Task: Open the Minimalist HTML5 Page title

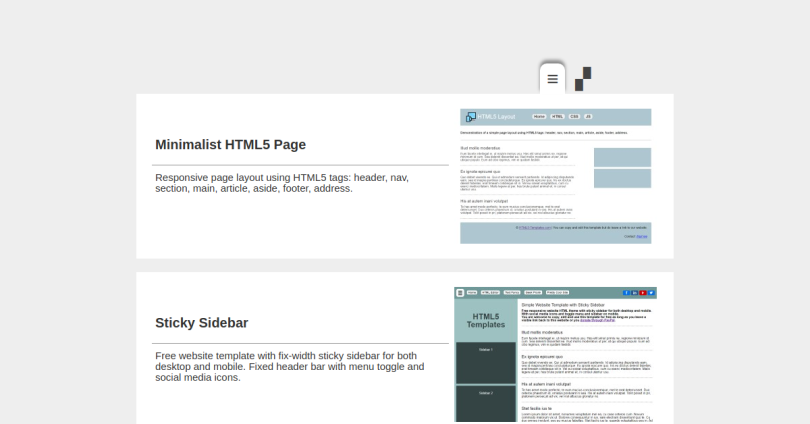Action: click(230, 144)
